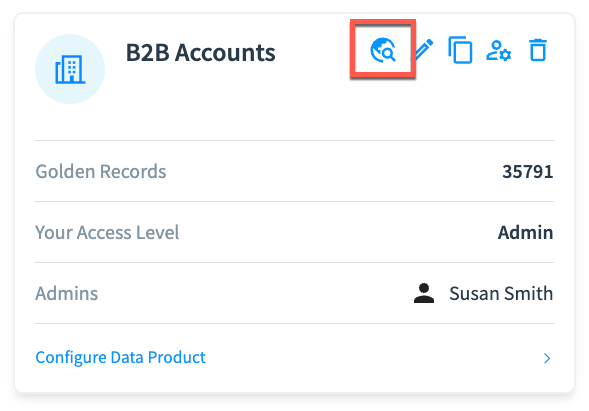
Task: Open the globe search explore data icon
Action: click(383, 50)
